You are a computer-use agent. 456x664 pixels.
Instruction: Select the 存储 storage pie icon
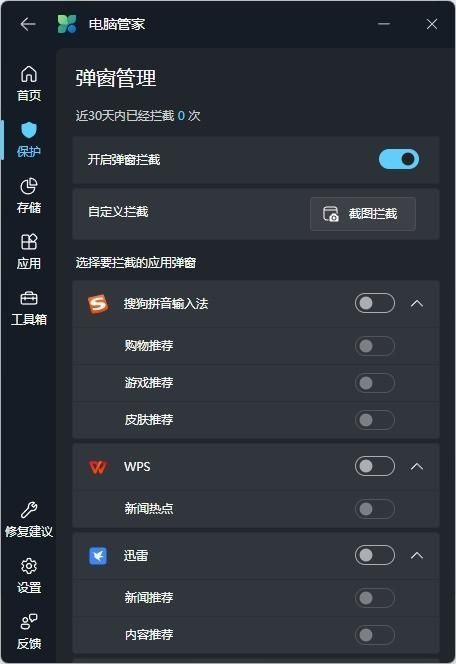[x=29, y=186]
